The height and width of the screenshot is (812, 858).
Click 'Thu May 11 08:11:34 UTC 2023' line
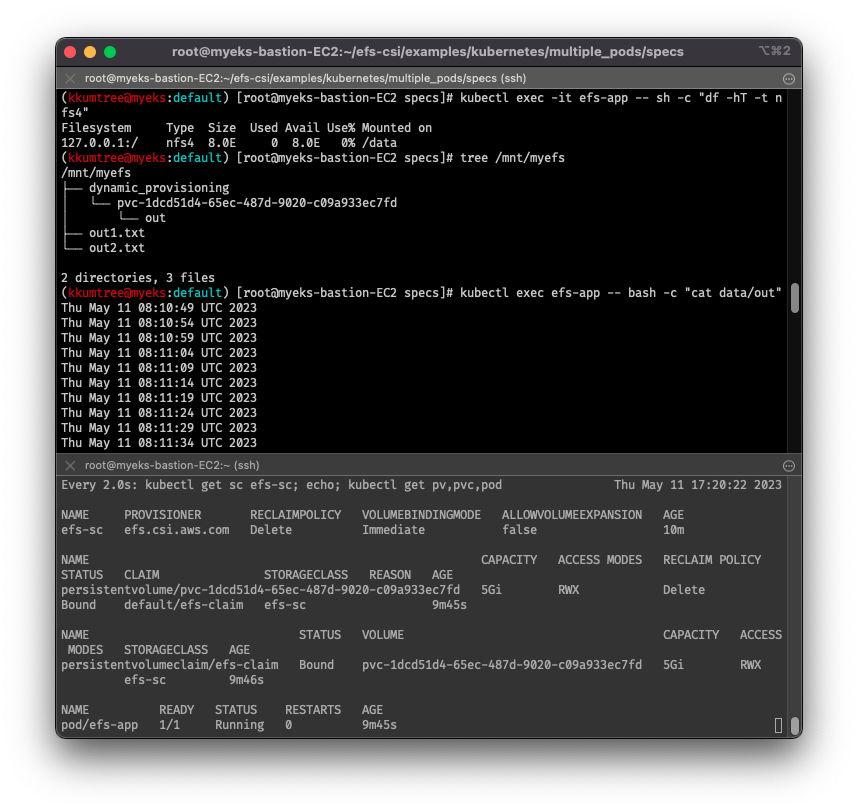click(159, 443)
